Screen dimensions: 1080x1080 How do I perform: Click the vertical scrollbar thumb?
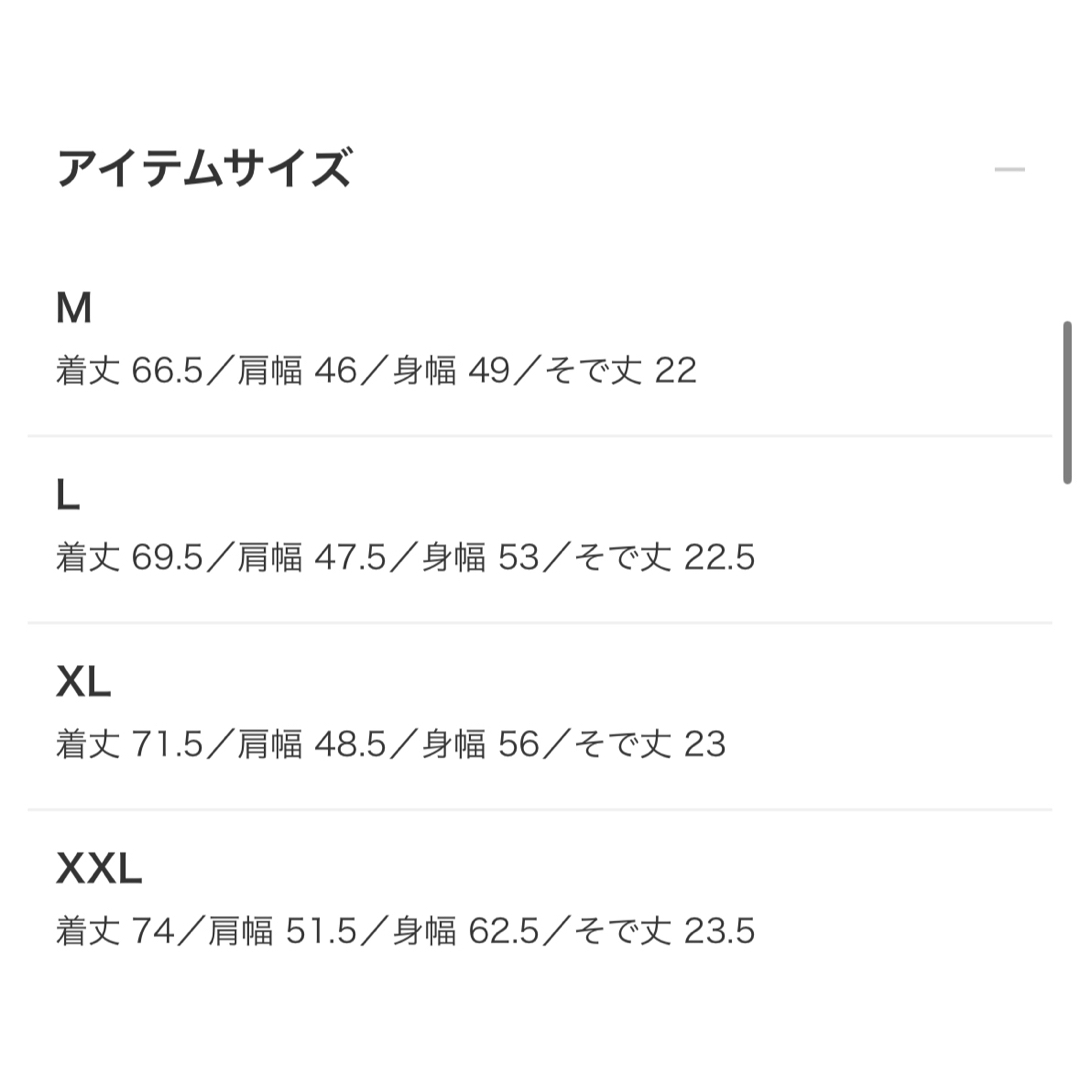(x=1067, y=403)
